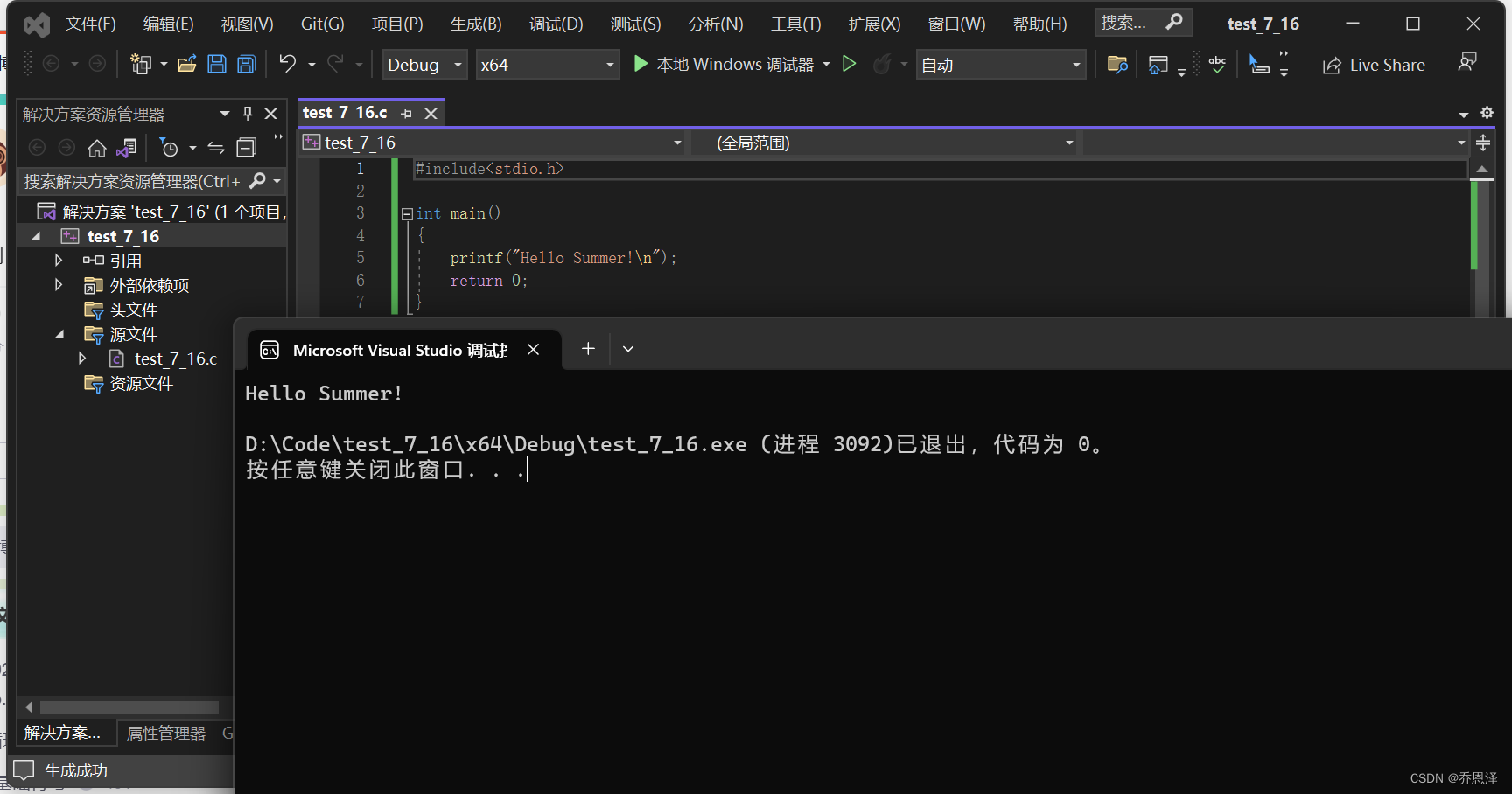This screenshot has height=794, width=1512.
Task: Click the Save All (全部保存) icon
Action: click(245, 64)
